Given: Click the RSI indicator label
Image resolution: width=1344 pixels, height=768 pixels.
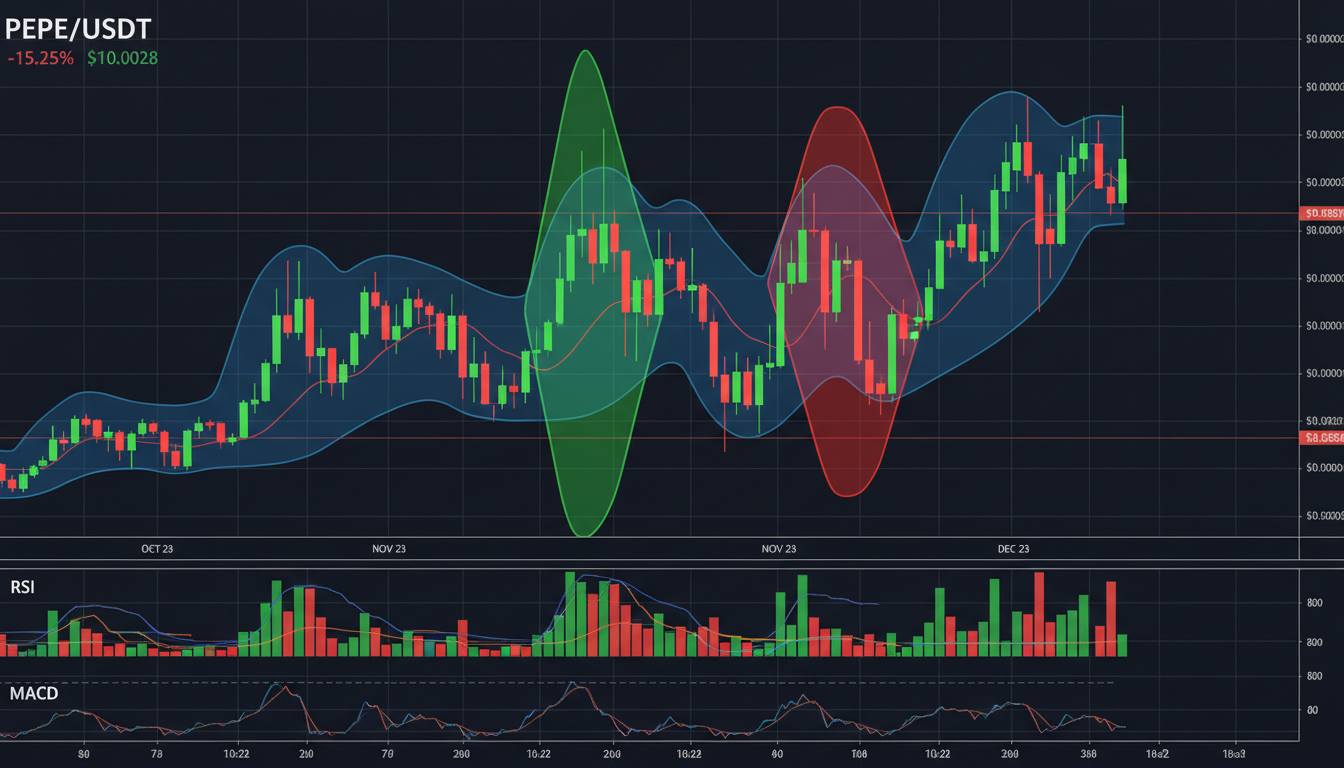Looking at the screenshot, I should tap(22, 588).
